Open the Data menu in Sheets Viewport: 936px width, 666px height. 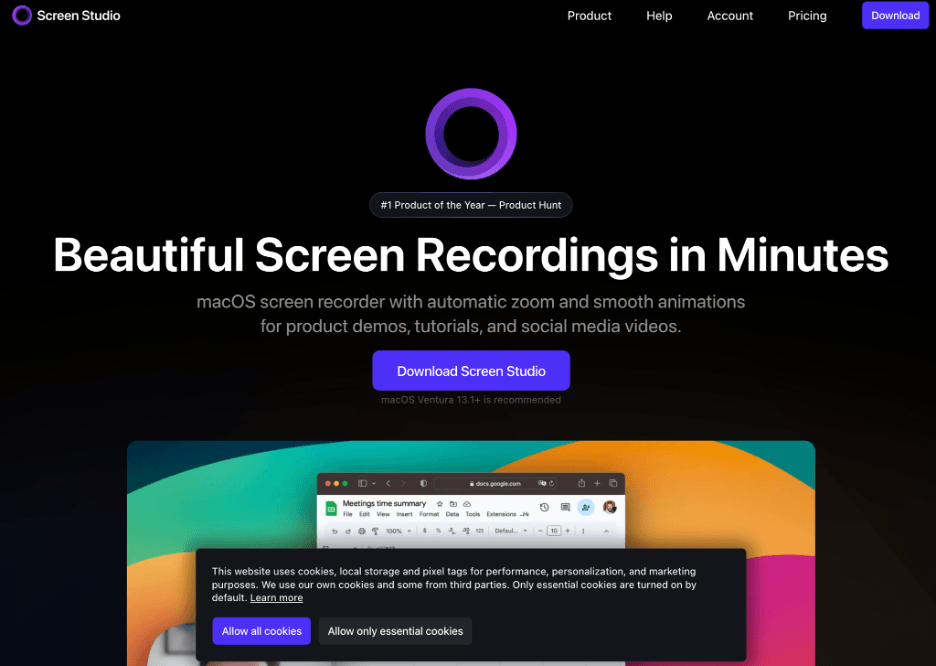(452, 514)
